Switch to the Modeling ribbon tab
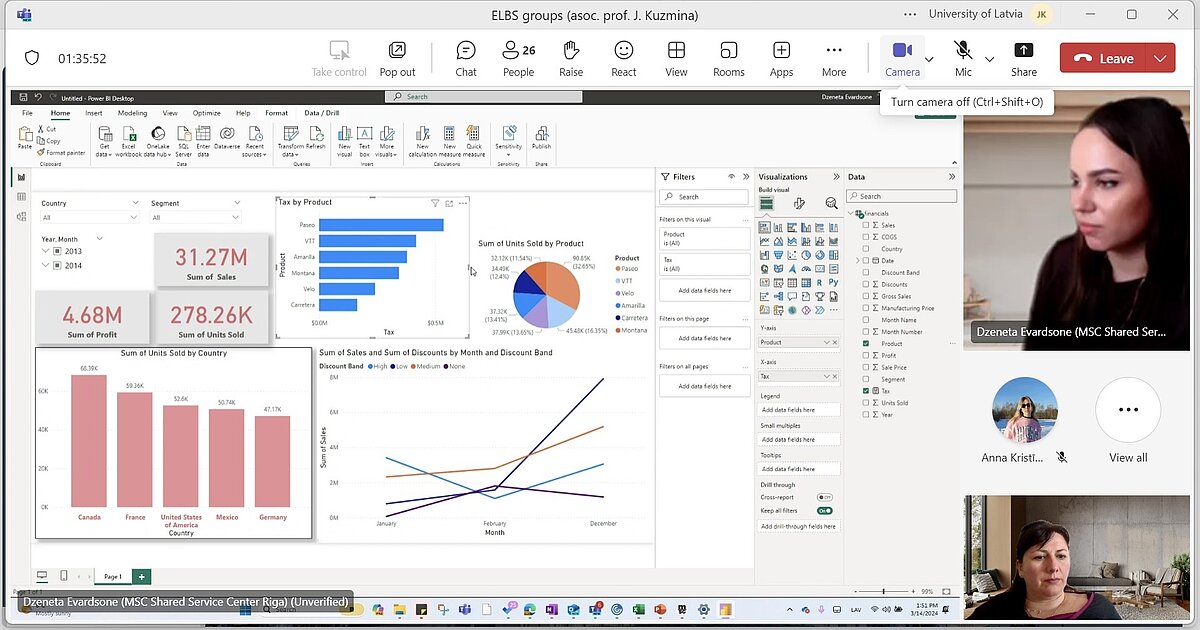 pos(132,113)
